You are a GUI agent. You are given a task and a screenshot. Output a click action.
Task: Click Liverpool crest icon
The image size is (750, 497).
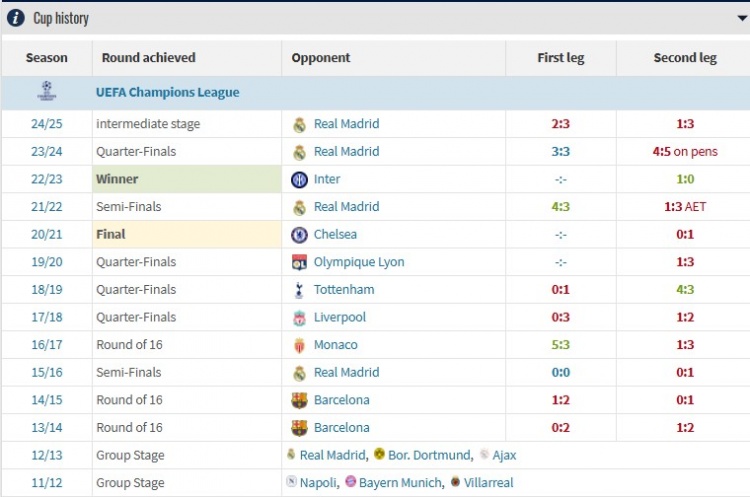[299, 317]
